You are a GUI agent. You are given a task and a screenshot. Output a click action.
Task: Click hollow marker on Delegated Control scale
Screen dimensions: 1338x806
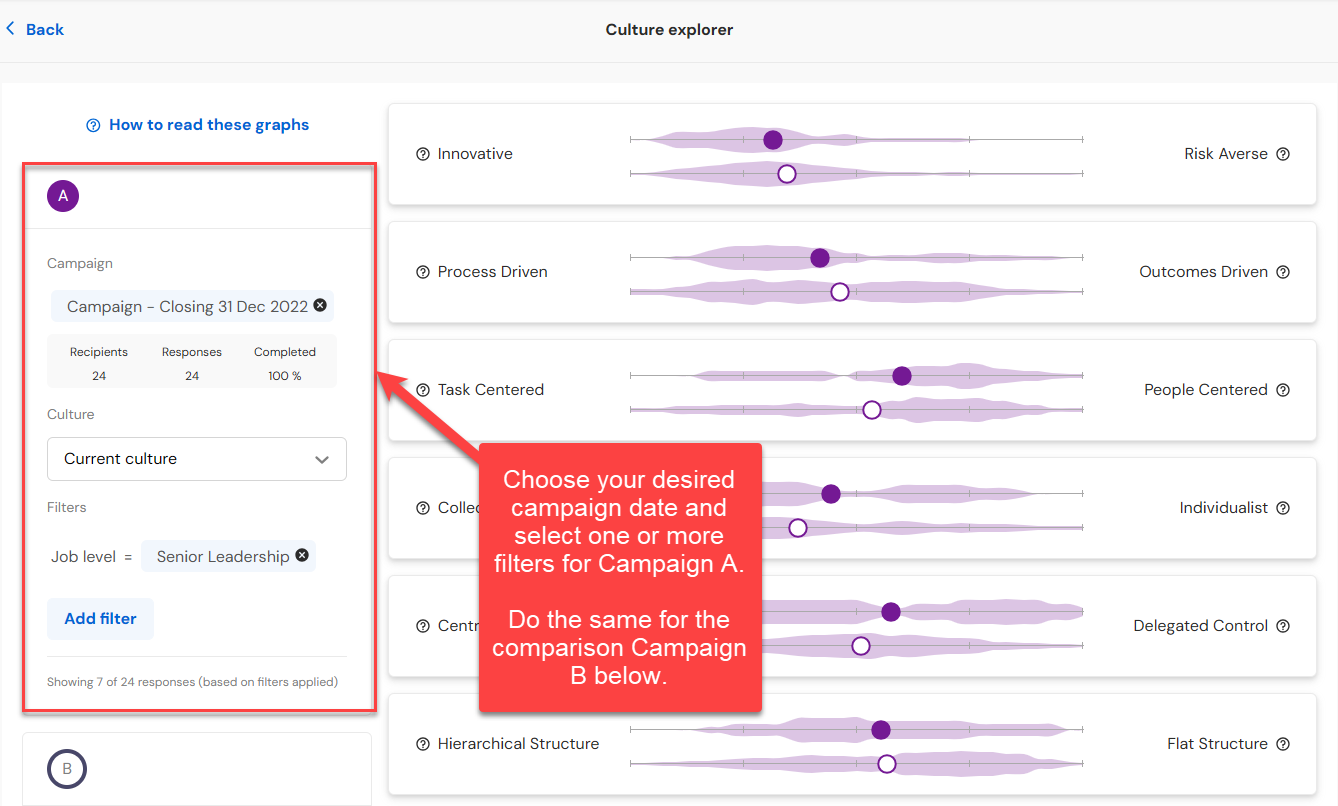pos(861,646)
